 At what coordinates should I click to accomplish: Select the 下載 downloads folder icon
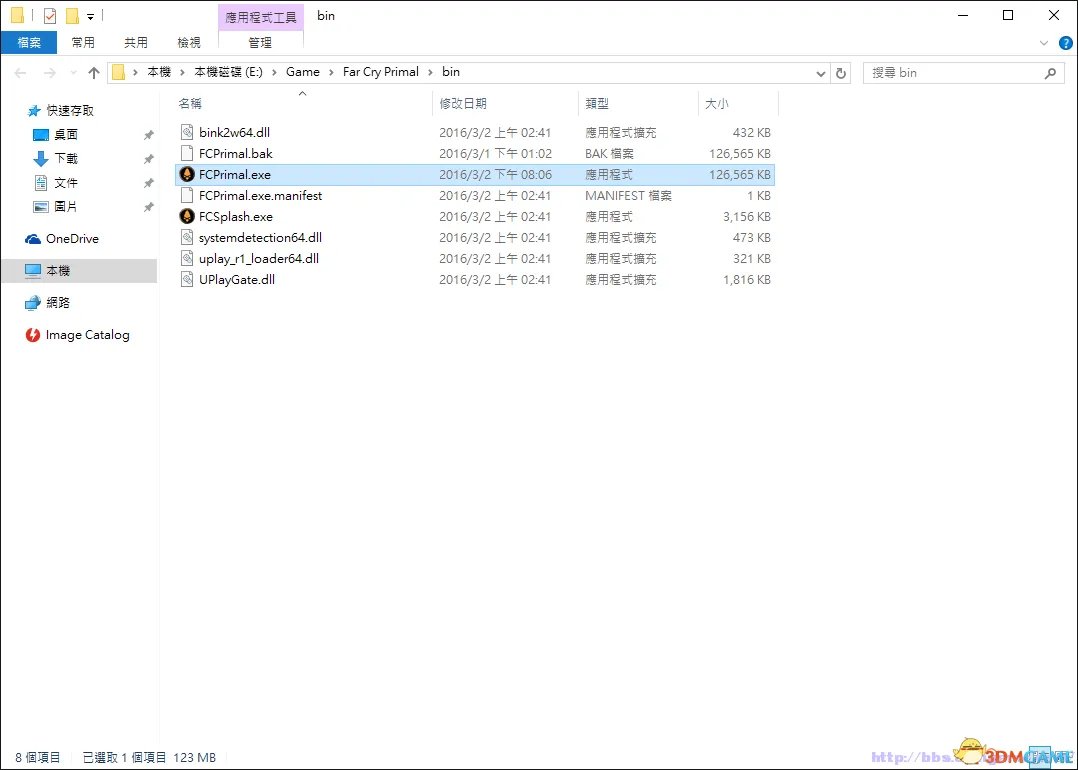[x=41, y=158]
